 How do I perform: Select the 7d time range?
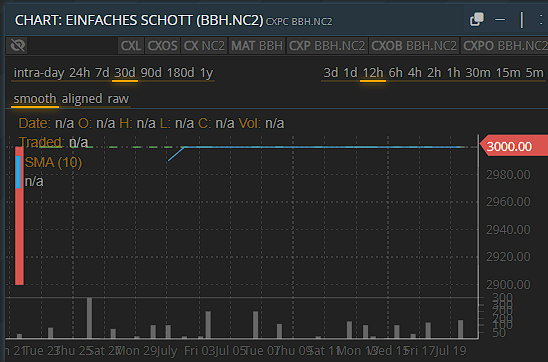coord(102,73)
